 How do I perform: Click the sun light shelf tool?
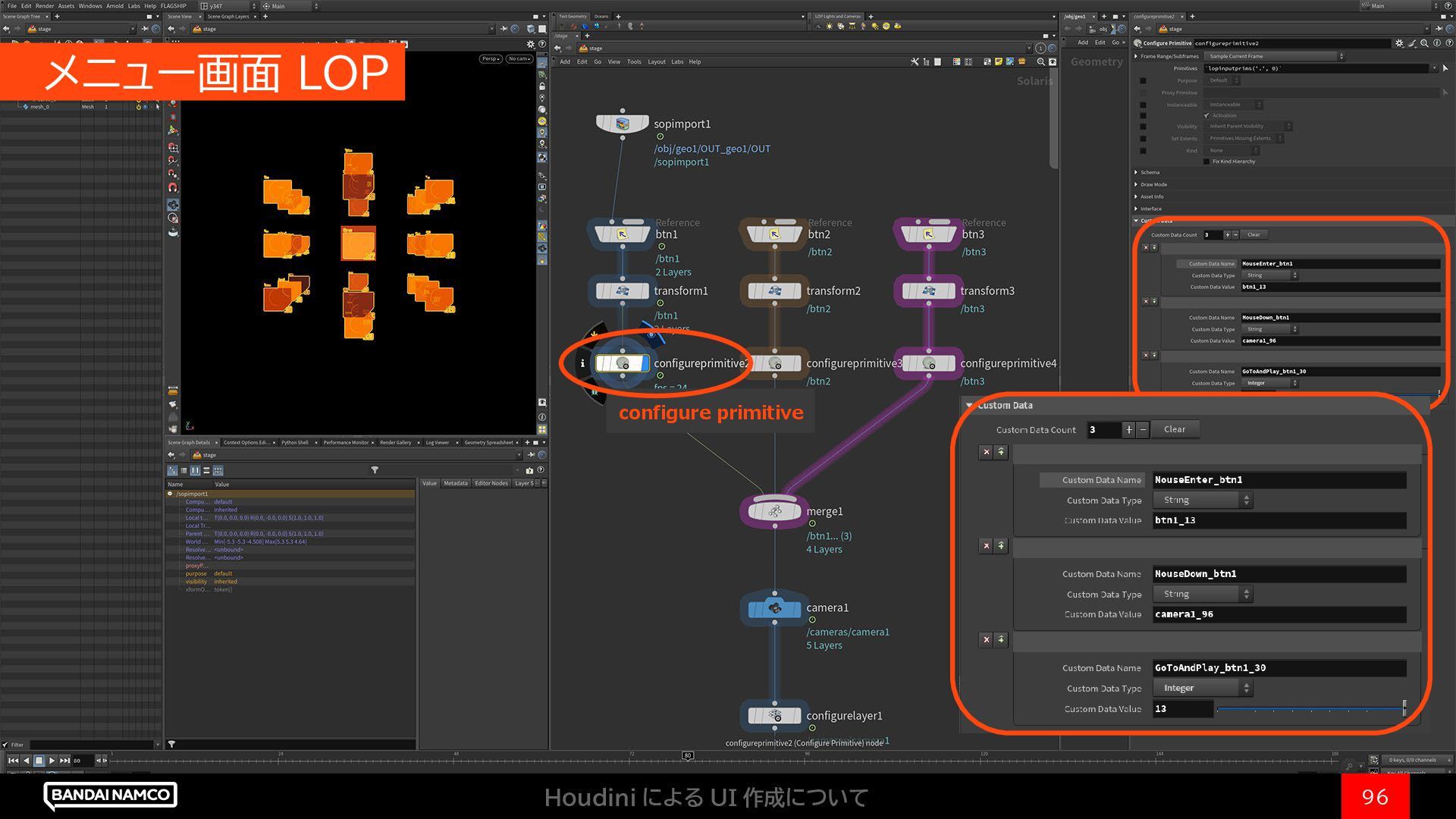click(x=829, y=27)
